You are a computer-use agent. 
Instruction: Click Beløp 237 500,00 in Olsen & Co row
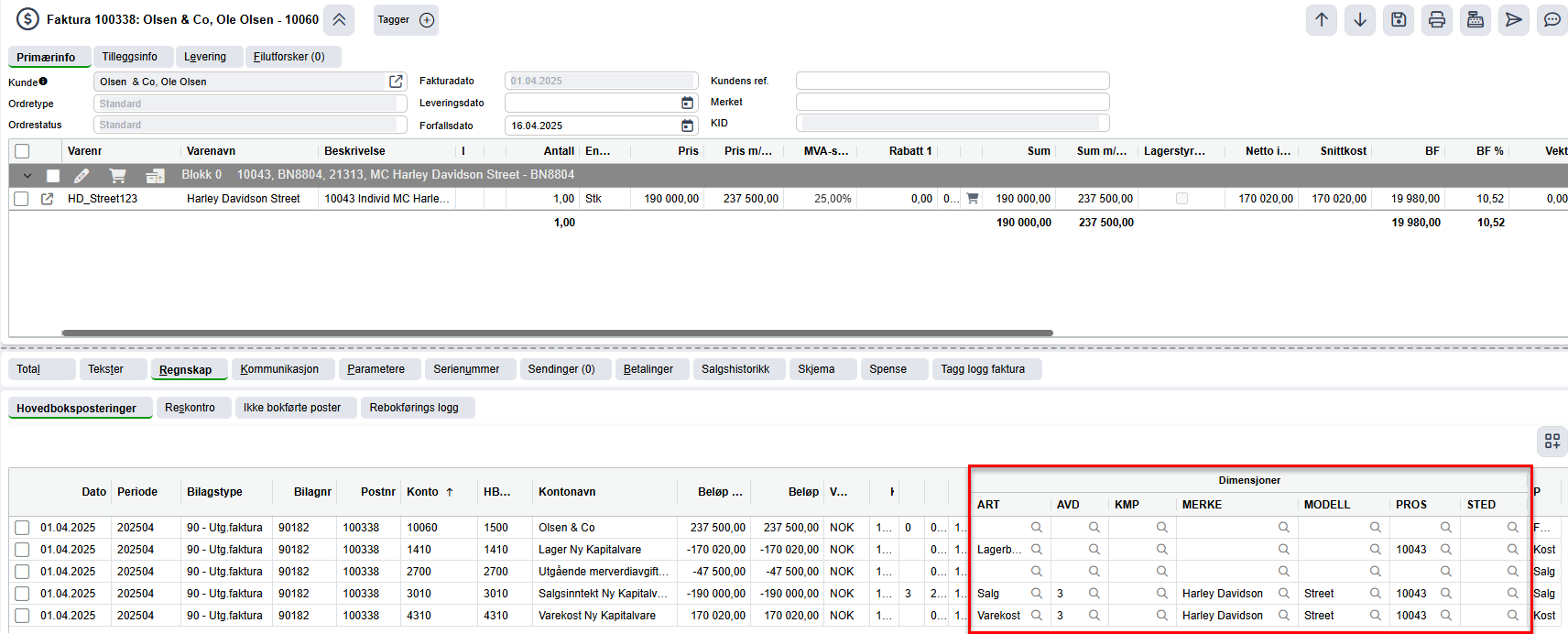click(791, 528)
